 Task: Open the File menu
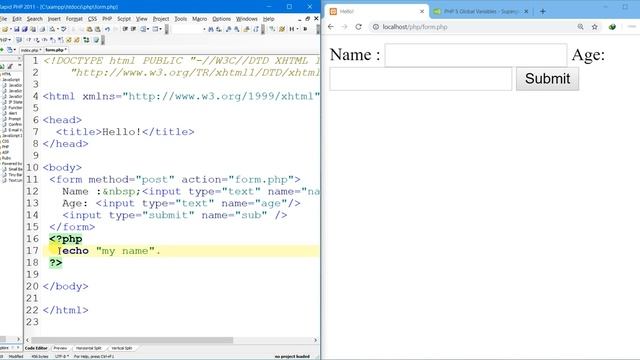[x=3, y=19]
